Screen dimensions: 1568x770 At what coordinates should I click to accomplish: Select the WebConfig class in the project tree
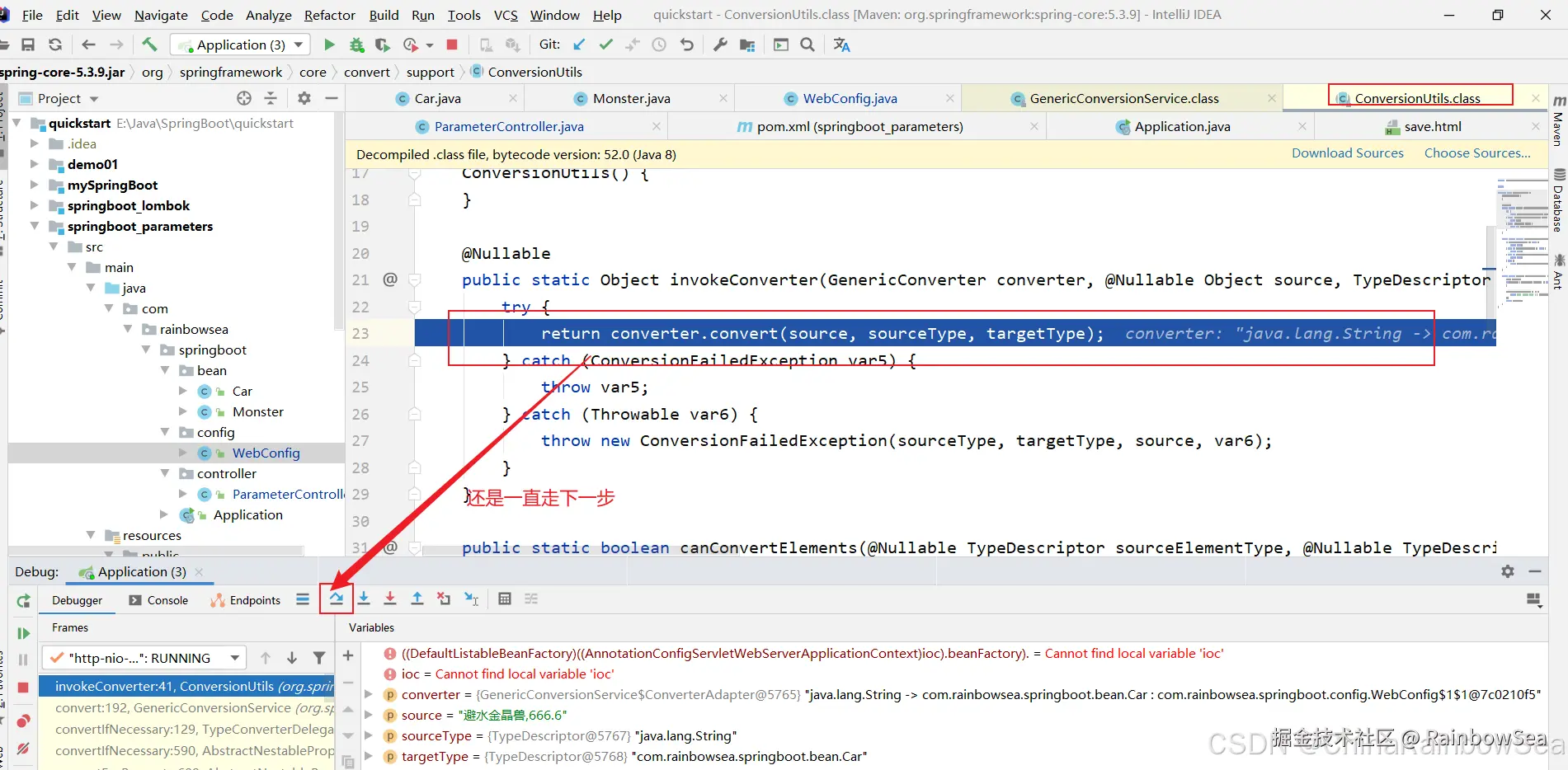[x=266, y=453]
